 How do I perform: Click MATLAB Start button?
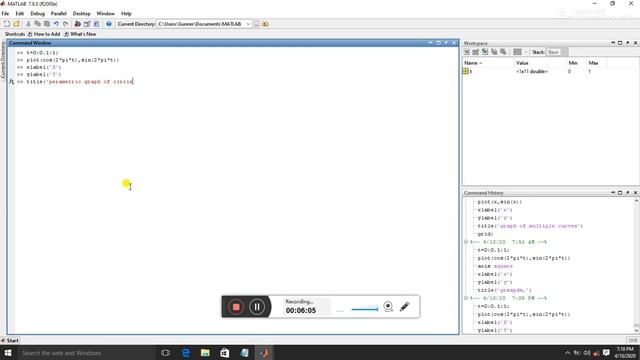tap(10, 340)
